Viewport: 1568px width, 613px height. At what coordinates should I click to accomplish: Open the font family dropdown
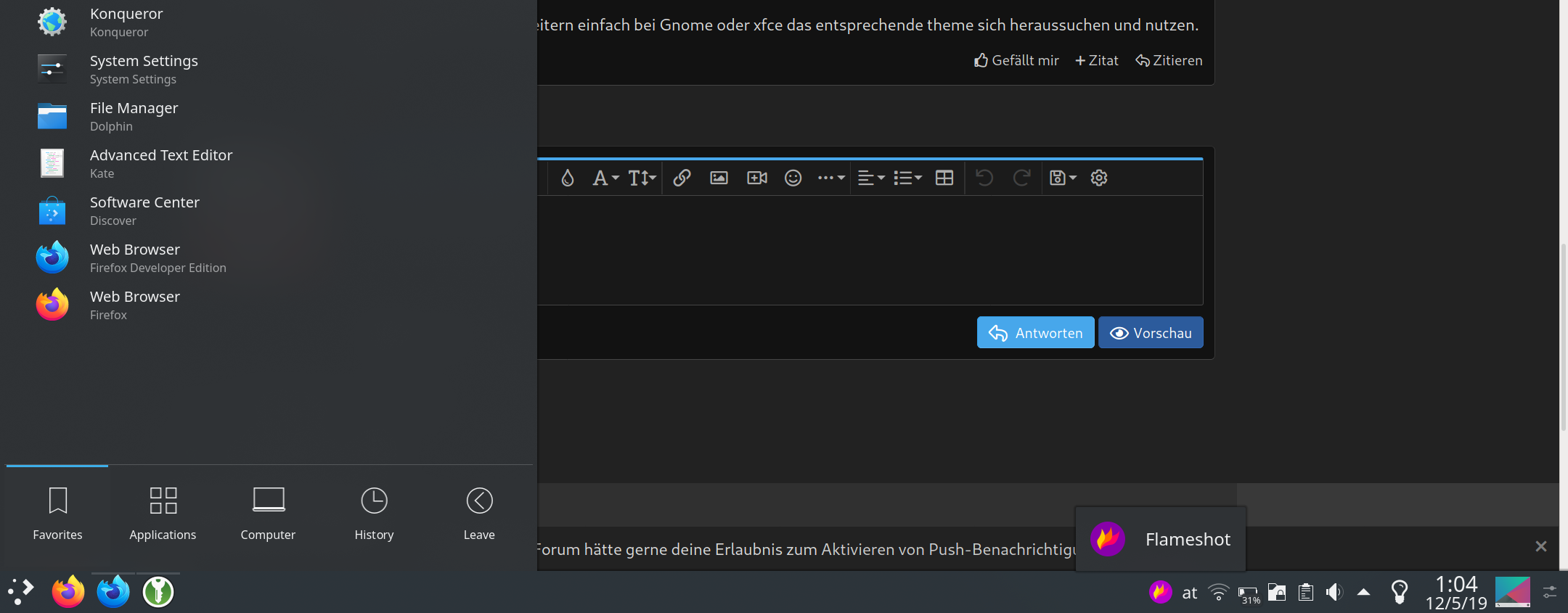coord(605,178)
